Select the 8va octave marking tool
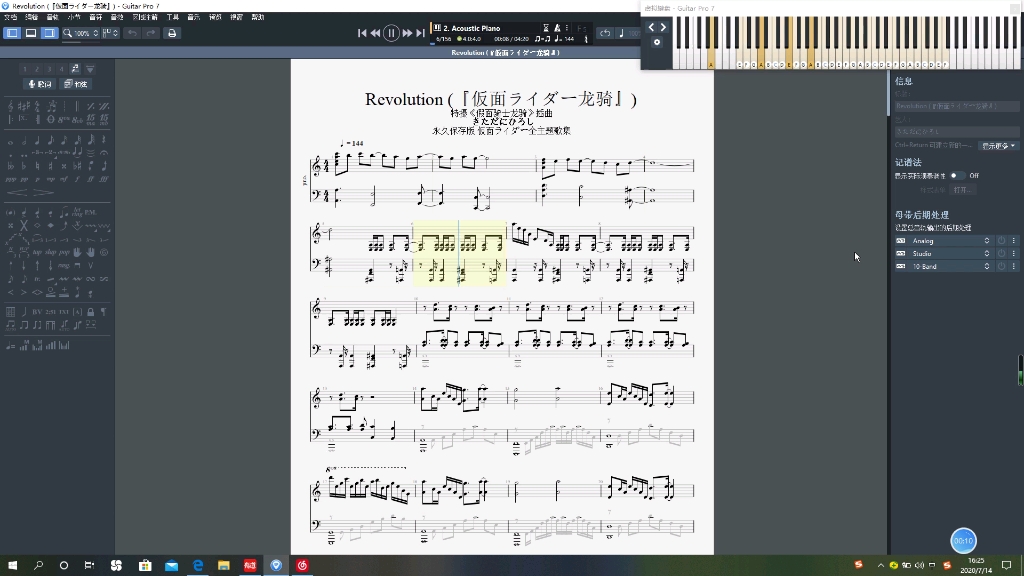Image resolution: width=1024 pixels, height=576 pixels. [x=64, y=120]
